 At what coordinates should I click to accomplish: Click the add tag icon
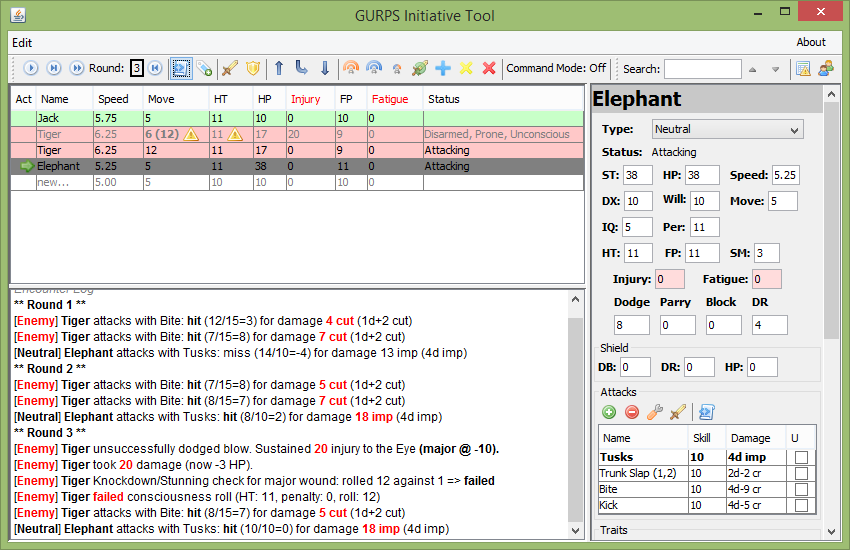(204, 68)
